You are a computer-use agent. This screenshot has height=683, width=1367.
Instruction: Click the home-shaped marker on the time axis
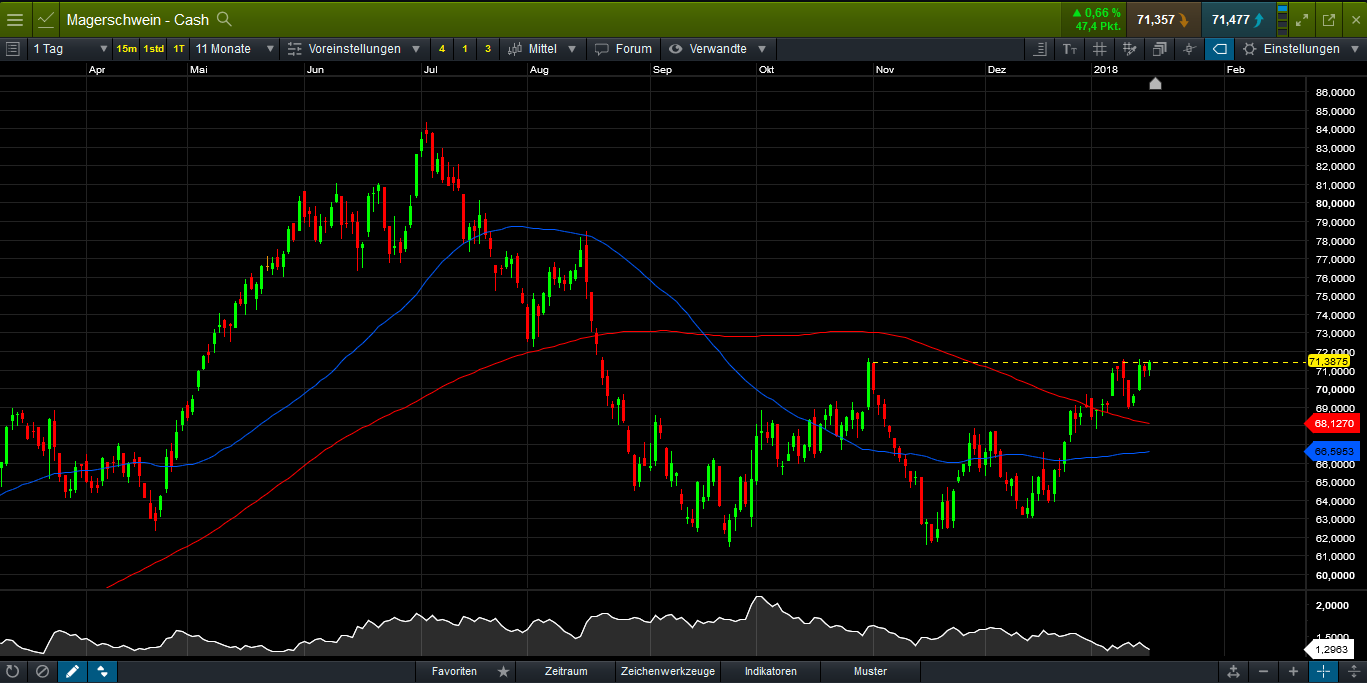click(x=1156, y=83)
